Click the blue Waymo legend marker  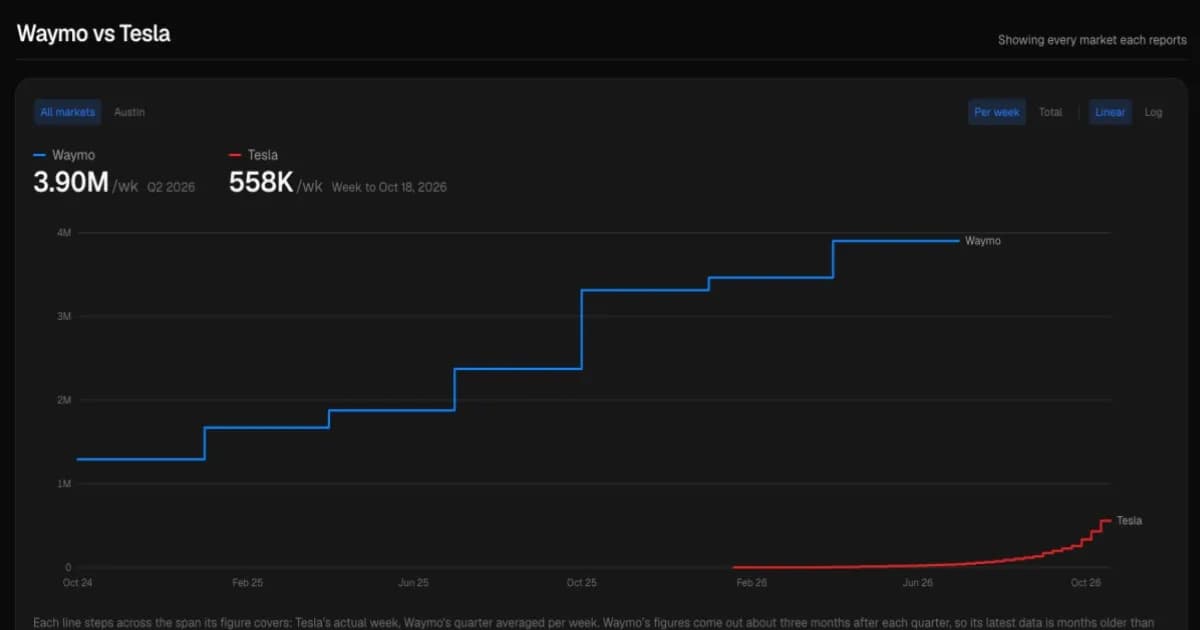[x=40, y=155]
